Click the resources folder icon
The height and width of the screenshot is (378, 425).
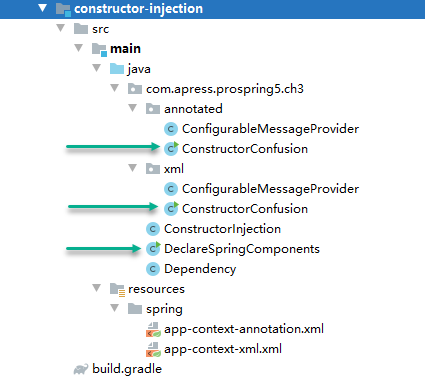pos(117,289)
